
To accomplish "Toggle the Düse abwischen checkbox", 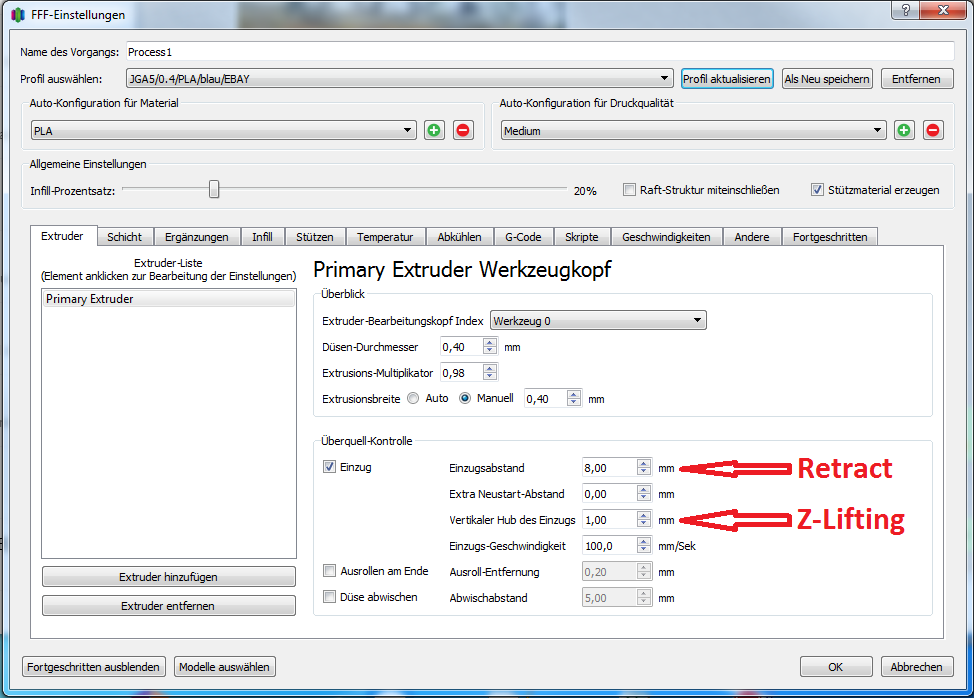I will tap(330, 597).
